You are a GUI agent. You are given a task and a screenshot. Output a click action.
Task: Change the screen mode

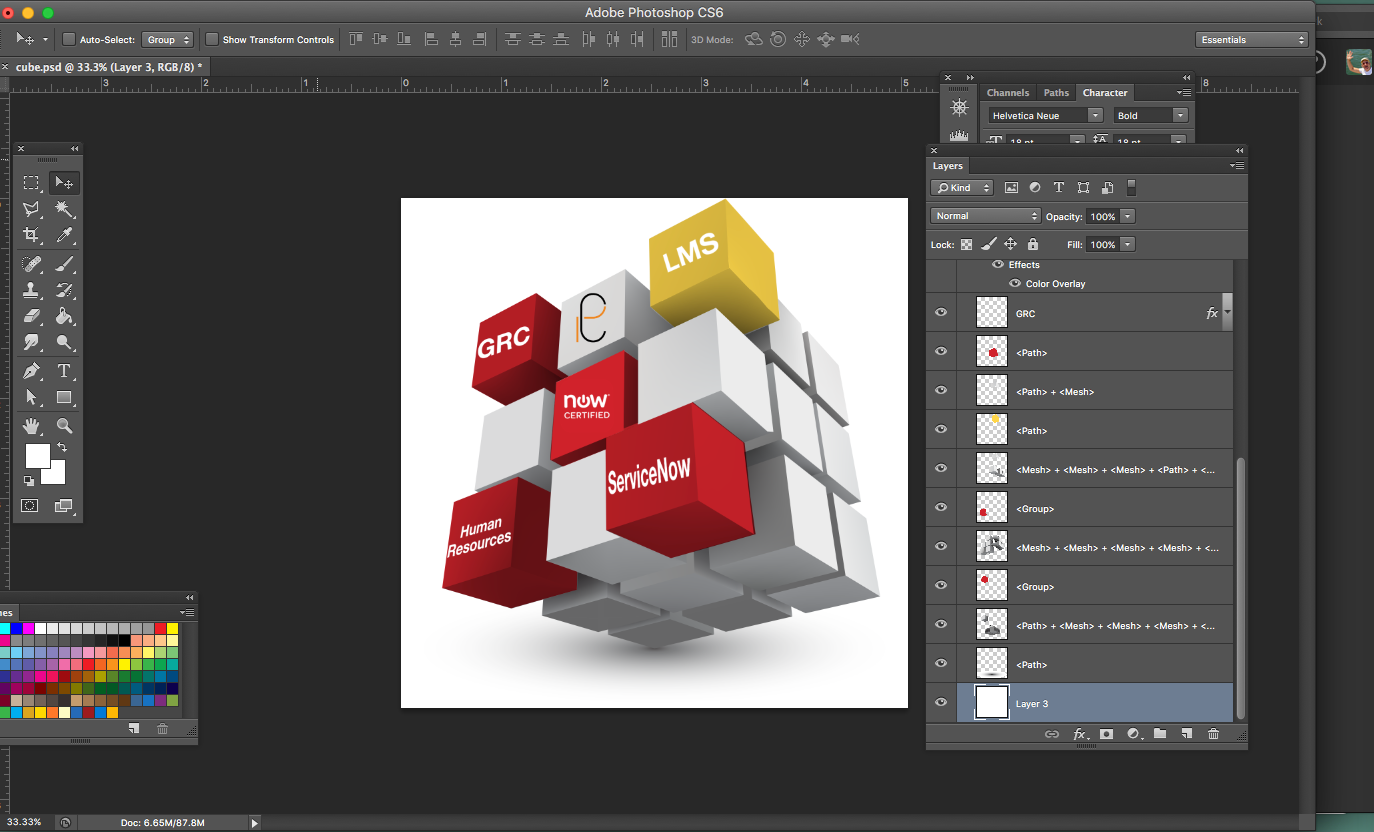pos(63,506)
